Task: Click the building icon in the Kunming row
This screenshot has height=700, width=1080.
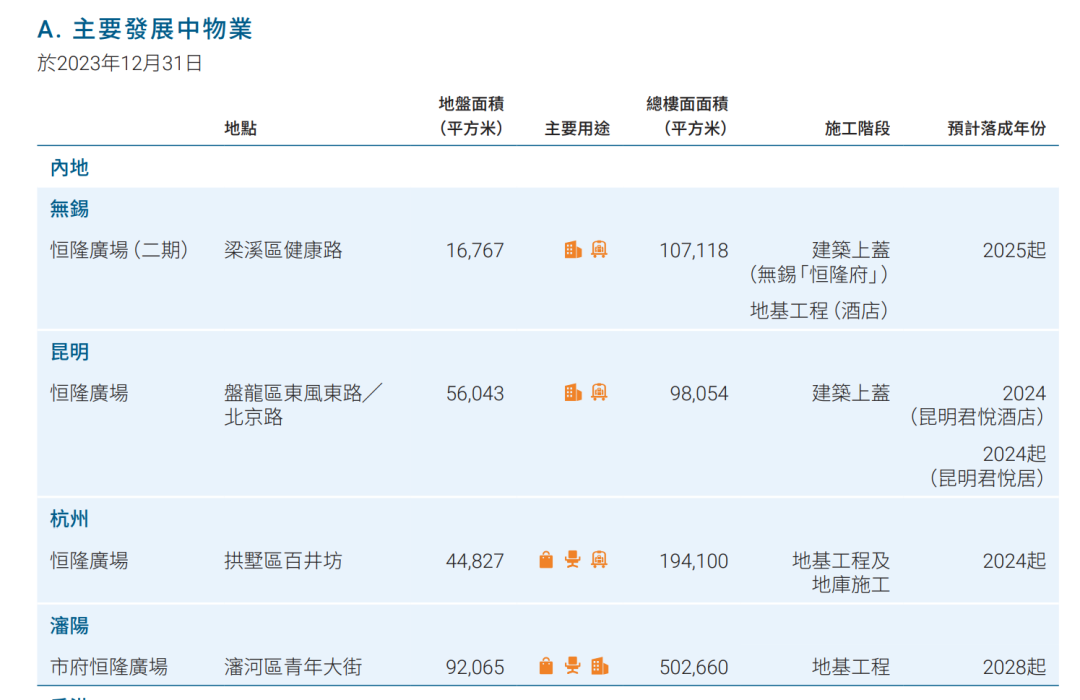Action: pyautogui.click(x=573, y=393)
